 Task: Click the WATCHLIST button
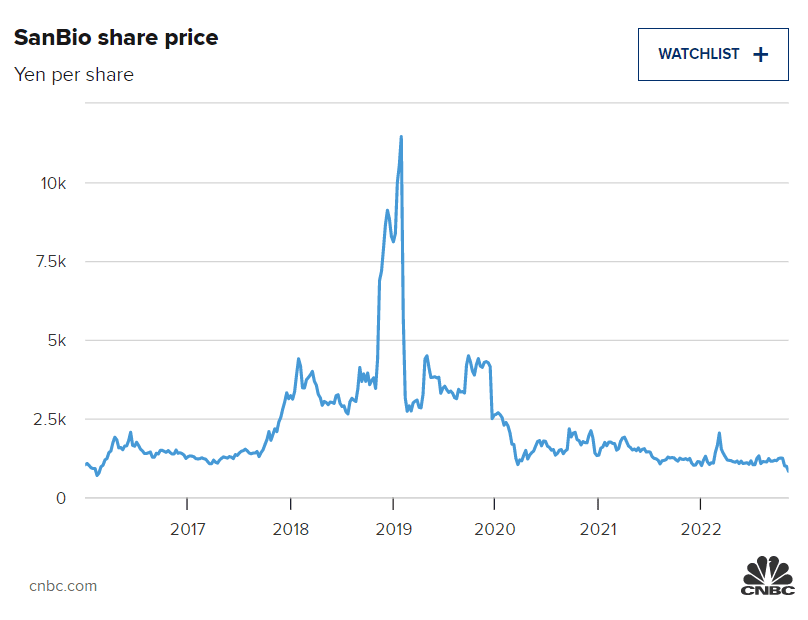(x=712, y=54)
